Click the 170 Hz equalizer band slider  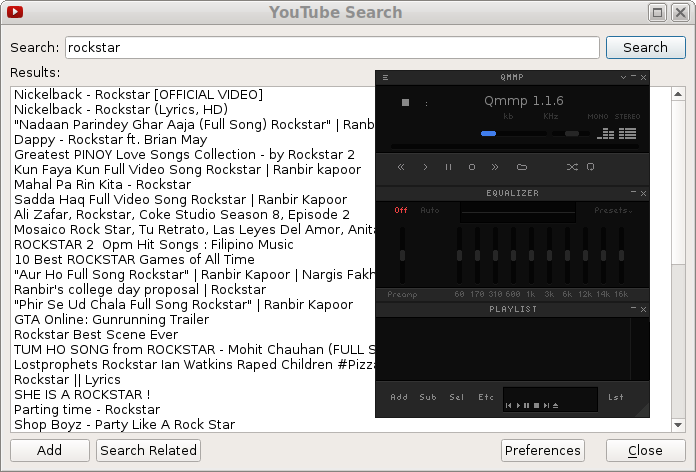[478, 255]
